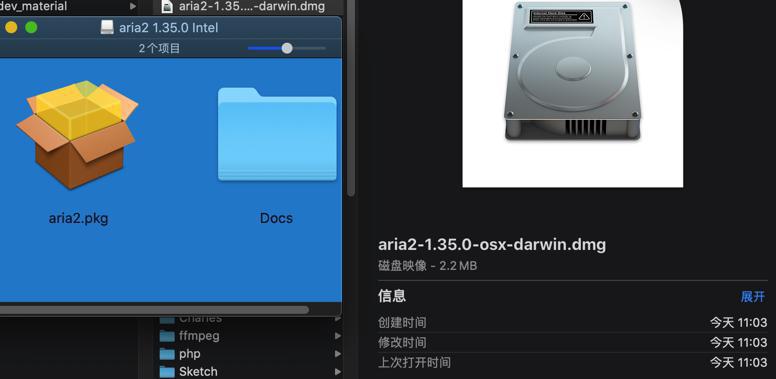Open the Docs folder icon

point(277,134)
